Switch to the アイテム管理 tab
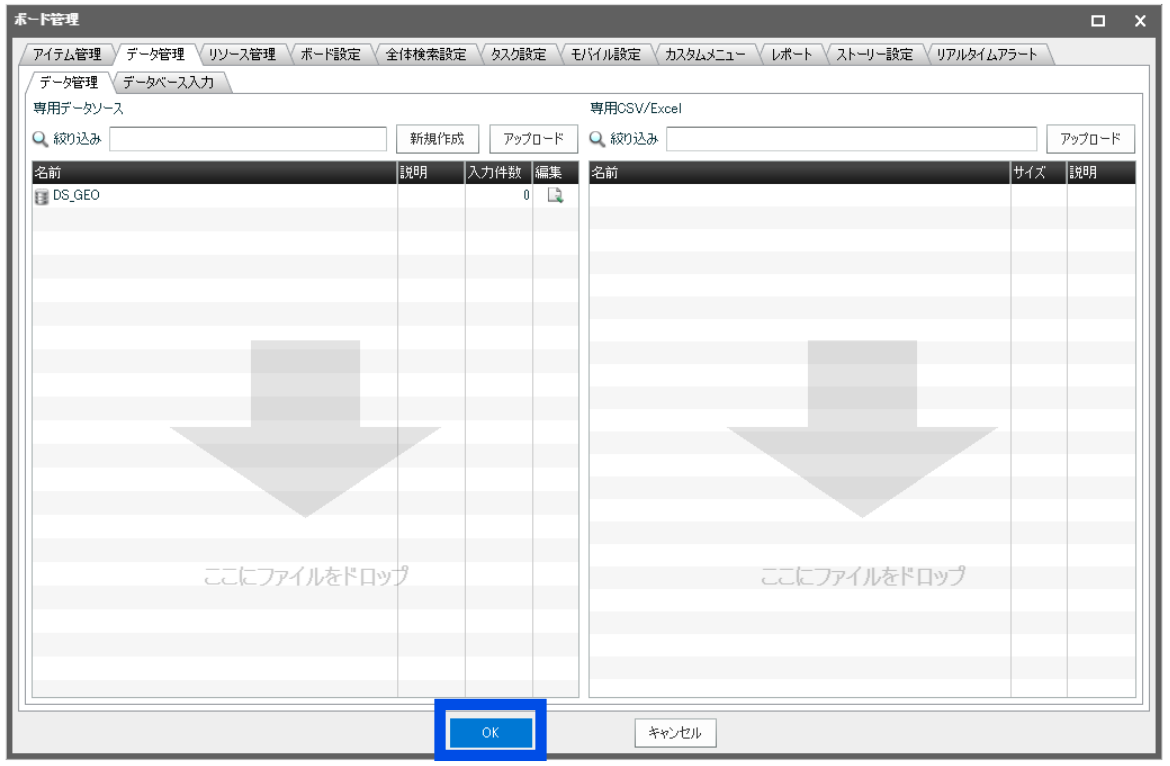Image resolution: width=1170 pixels, height=766 pixels. (67, 55)
